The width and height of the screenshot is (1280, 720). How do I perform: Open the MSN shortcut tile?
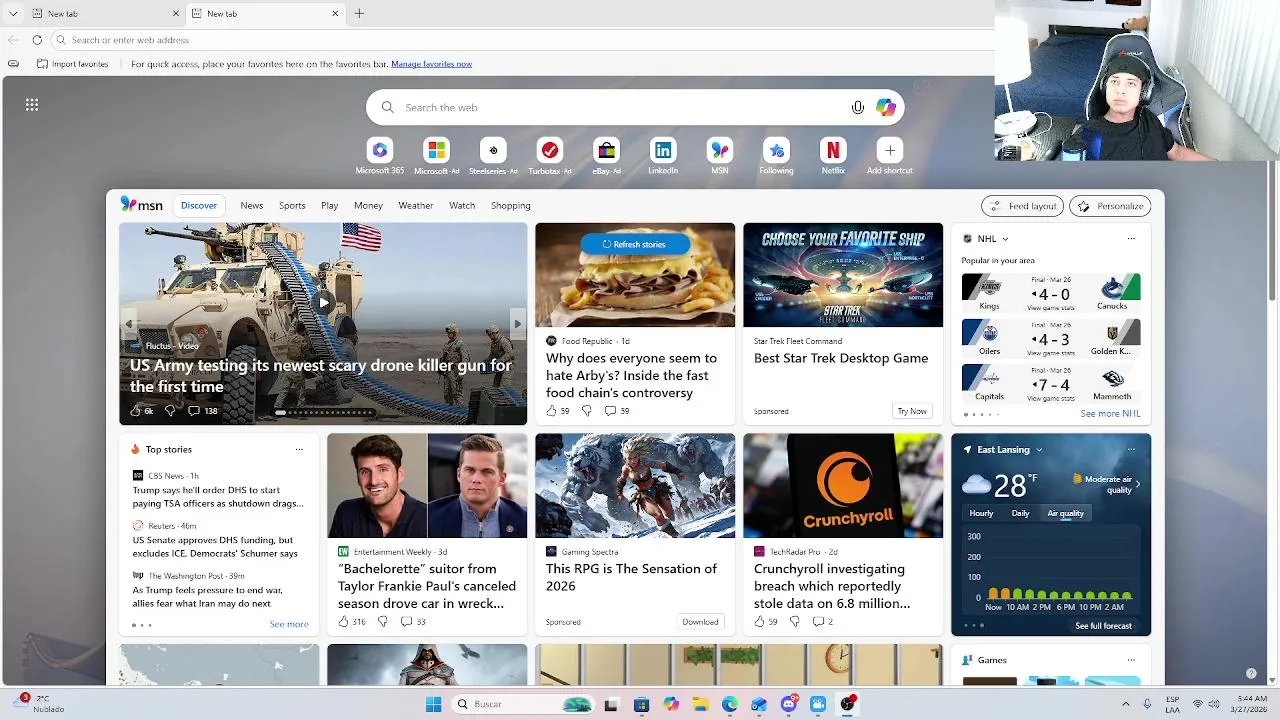(x=720, y=150)
